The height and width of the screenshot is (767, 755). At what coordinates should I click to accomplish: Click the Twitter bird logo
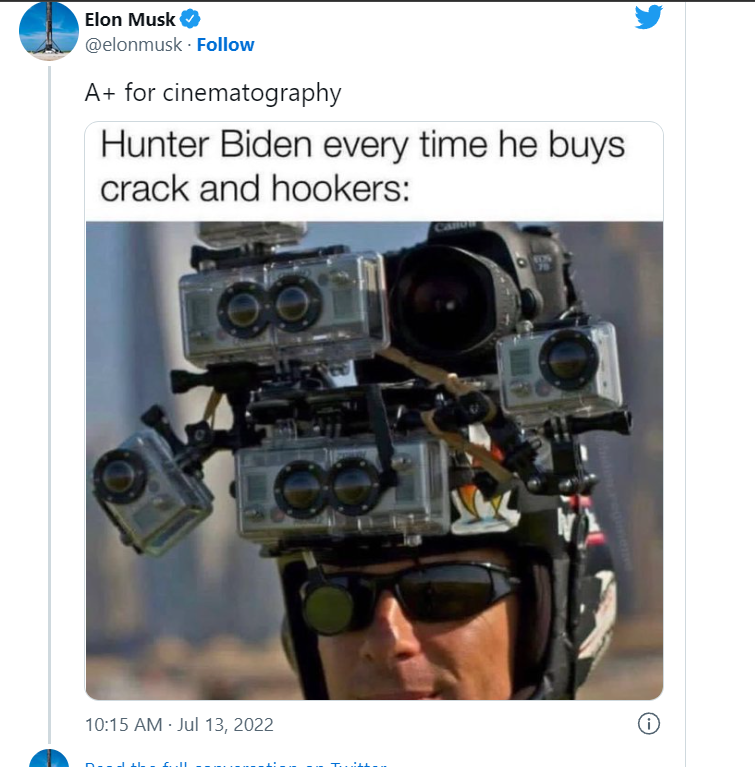[648, 17]
